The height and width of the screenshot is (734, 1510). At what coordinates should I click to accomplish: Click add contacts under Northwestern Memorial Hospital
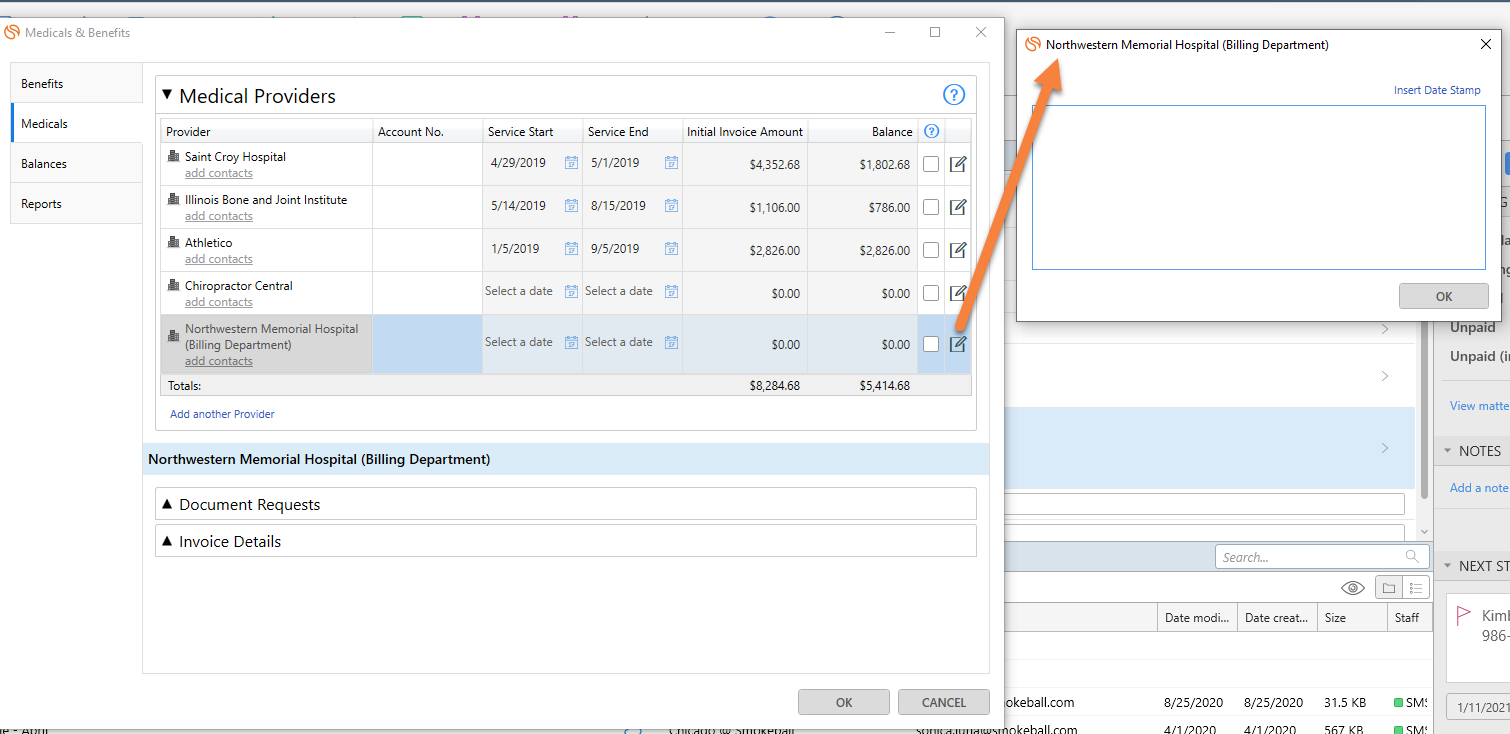[x=219, y=361]
